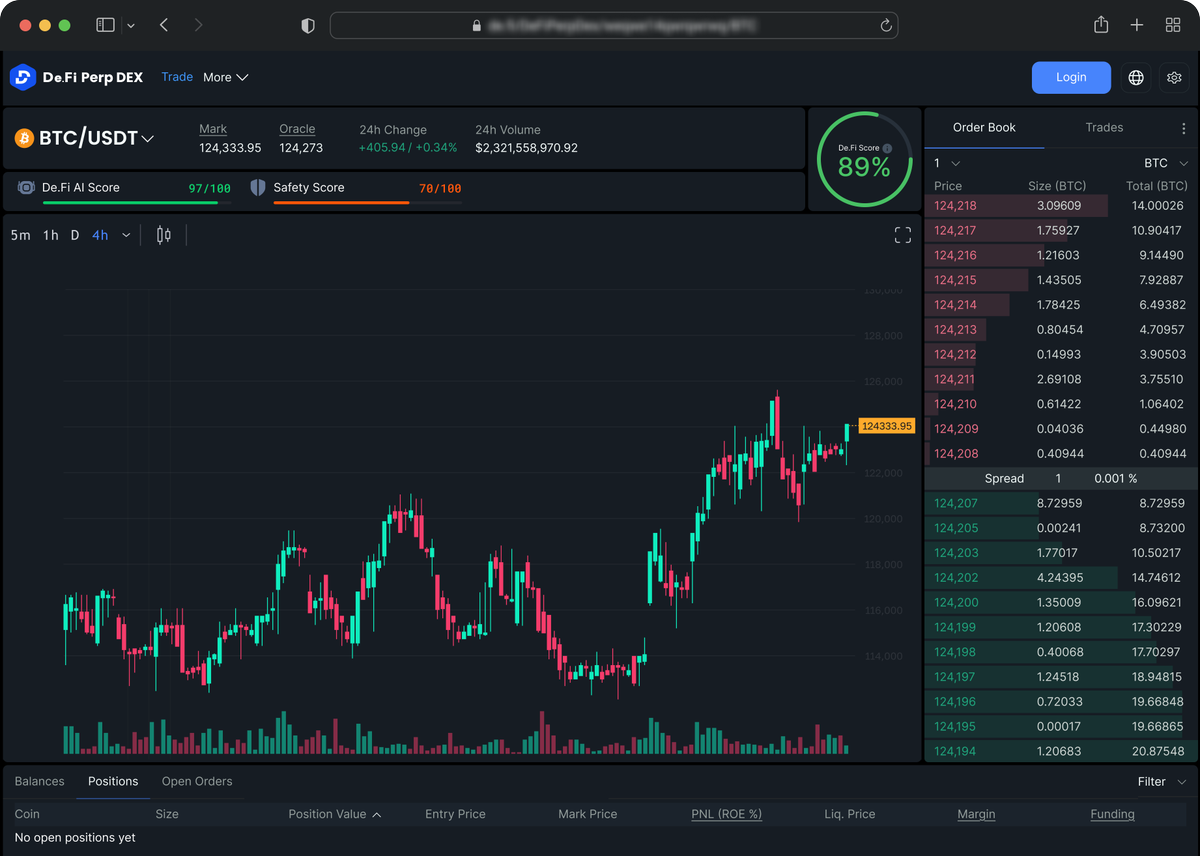Open the Filter dropdown in positions panel
1200x856 pixels.
1160,781
